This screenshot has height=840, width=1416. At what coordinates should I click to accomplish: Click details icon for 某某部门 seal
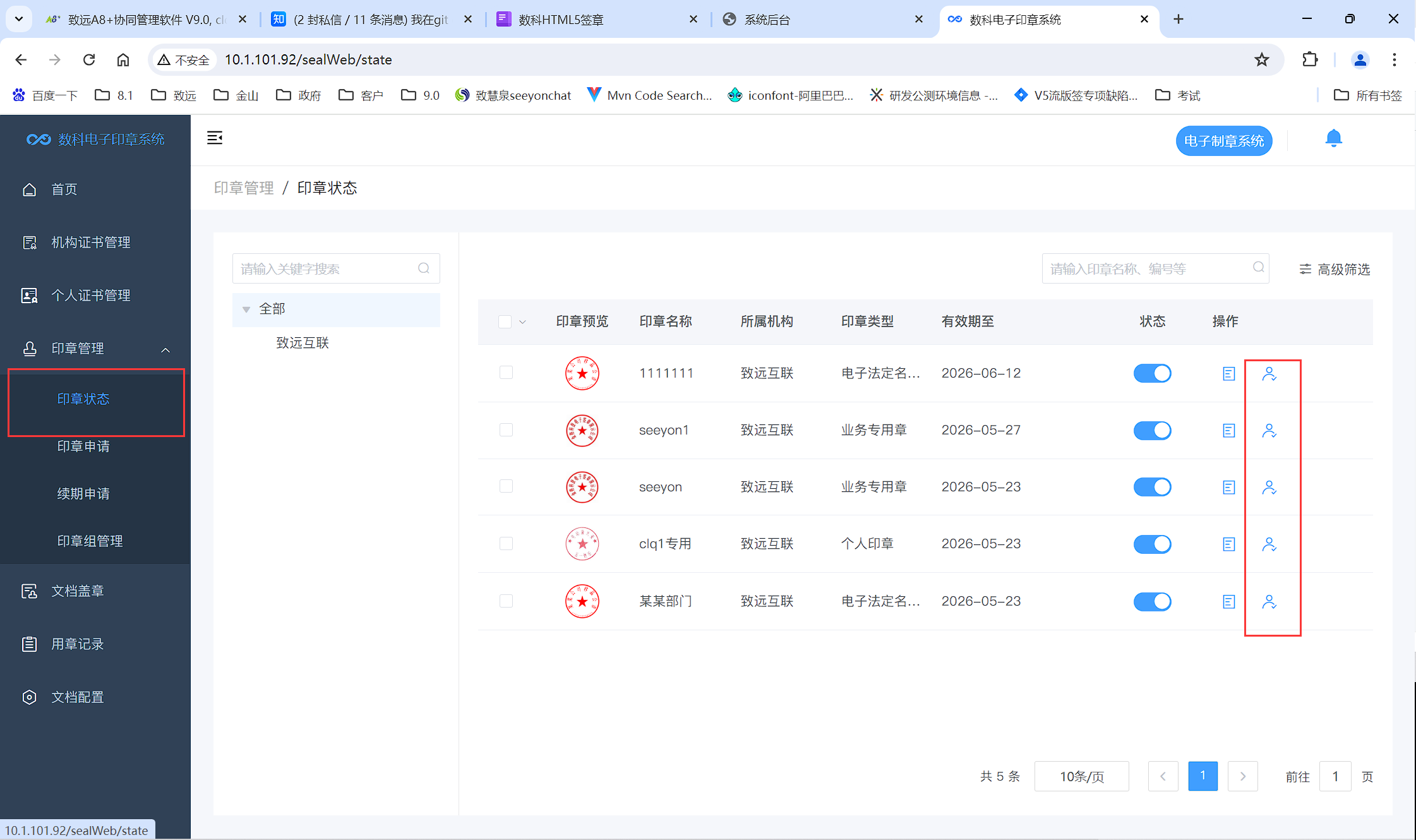pos(1228,602)
